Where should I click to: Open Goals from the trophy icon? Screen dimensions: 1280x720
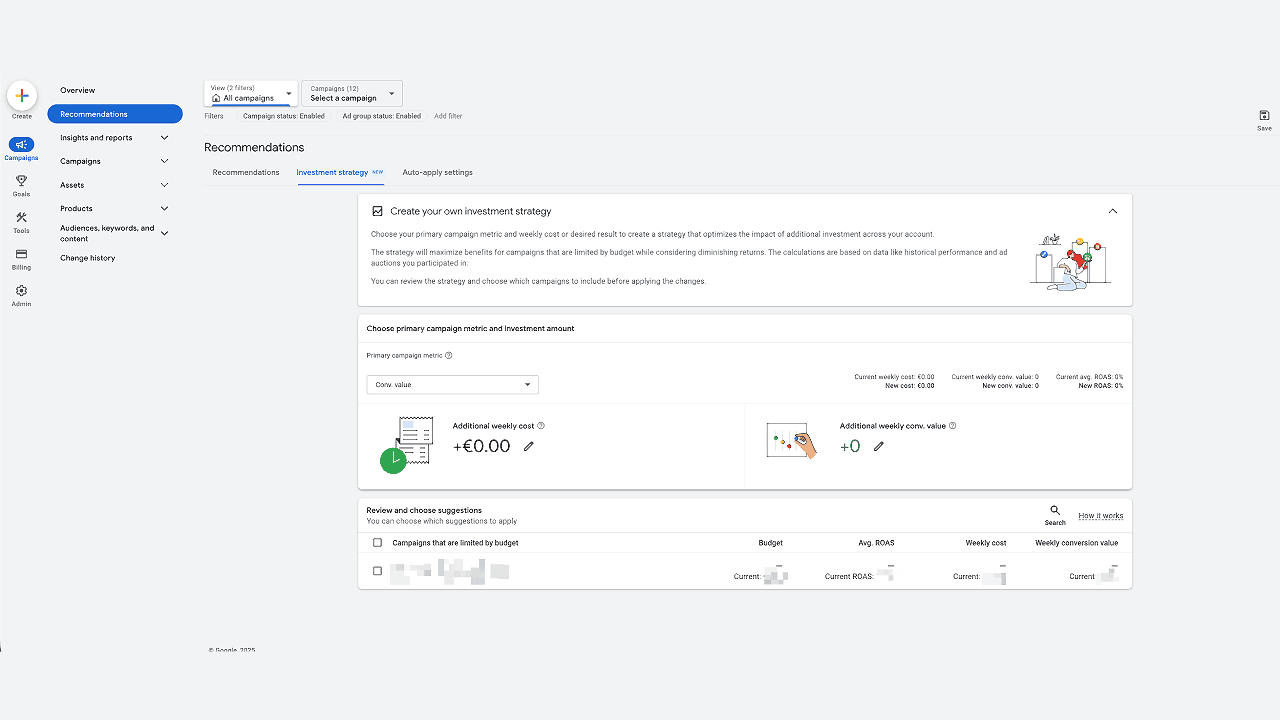[x=21, y=182]
